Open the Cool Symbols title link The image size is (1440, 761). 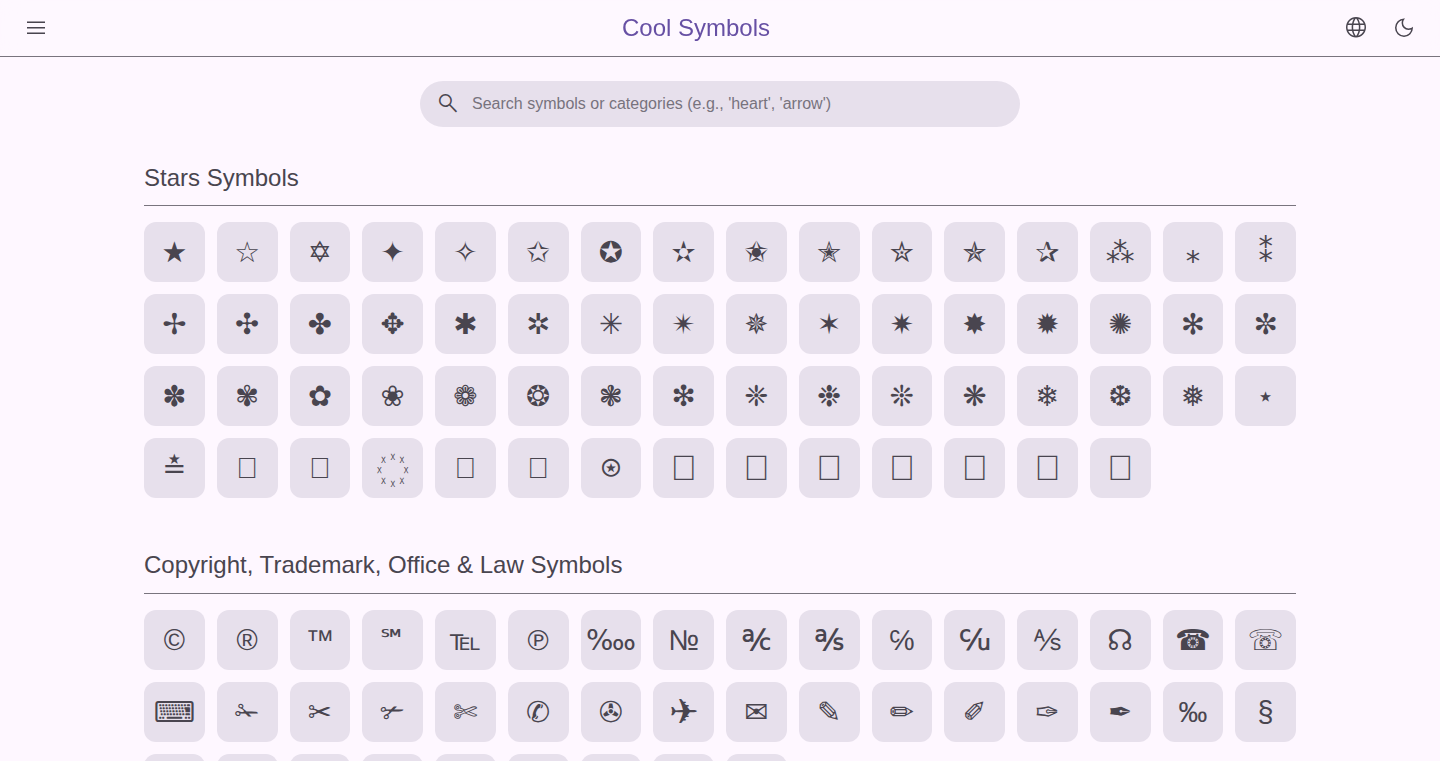point(696,28)
